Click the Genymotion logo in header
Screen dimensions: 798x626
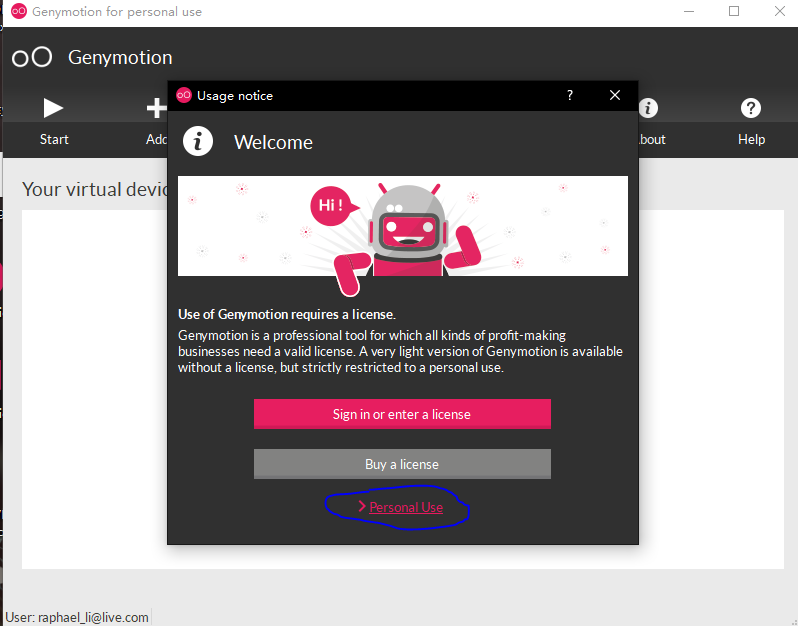tap(32, 58)
